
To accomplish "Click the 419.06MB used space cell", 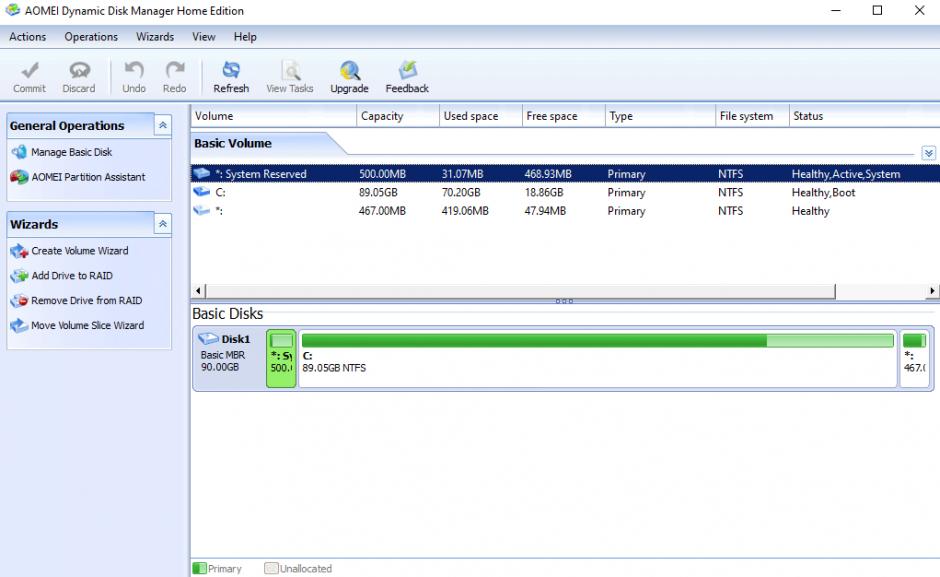I will coord(465,211).
